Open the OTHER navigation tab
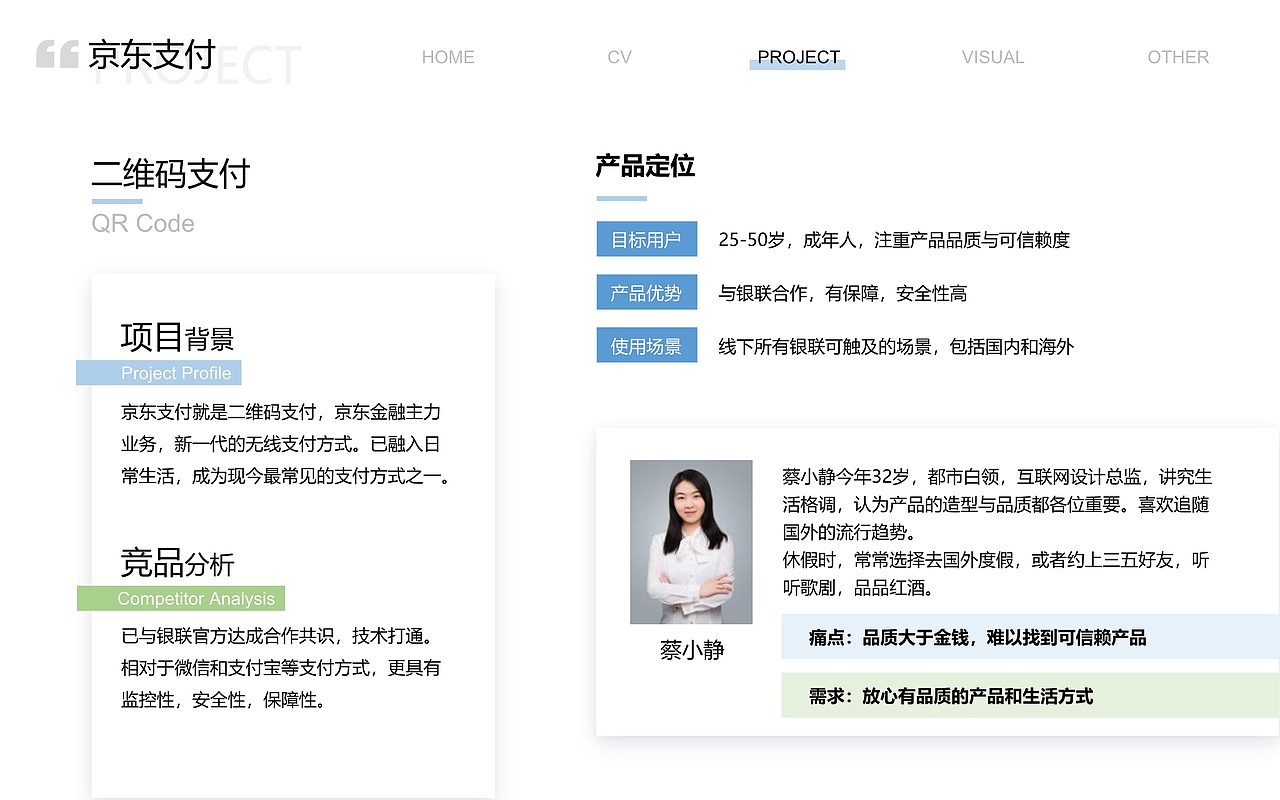 1178,57
